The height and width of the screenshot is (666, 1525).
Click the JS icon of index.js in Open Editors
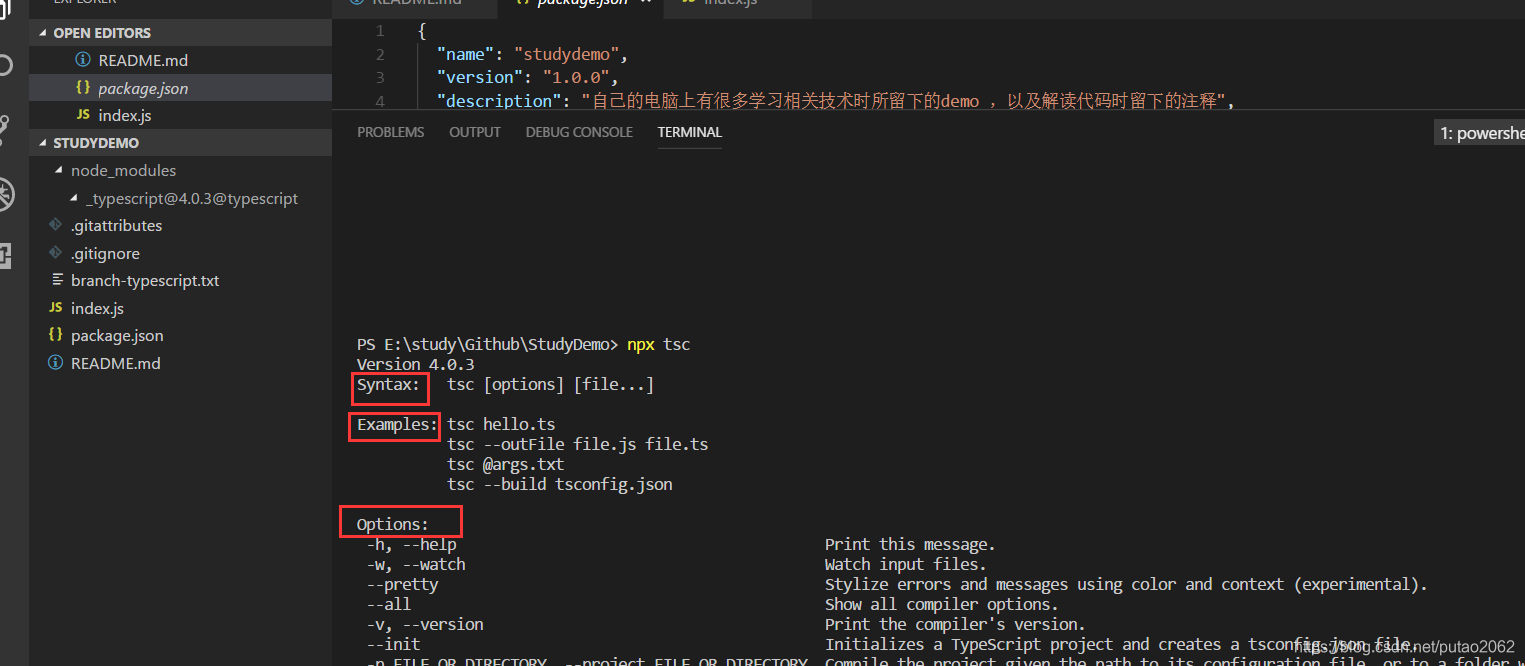(x=83, y=115)
